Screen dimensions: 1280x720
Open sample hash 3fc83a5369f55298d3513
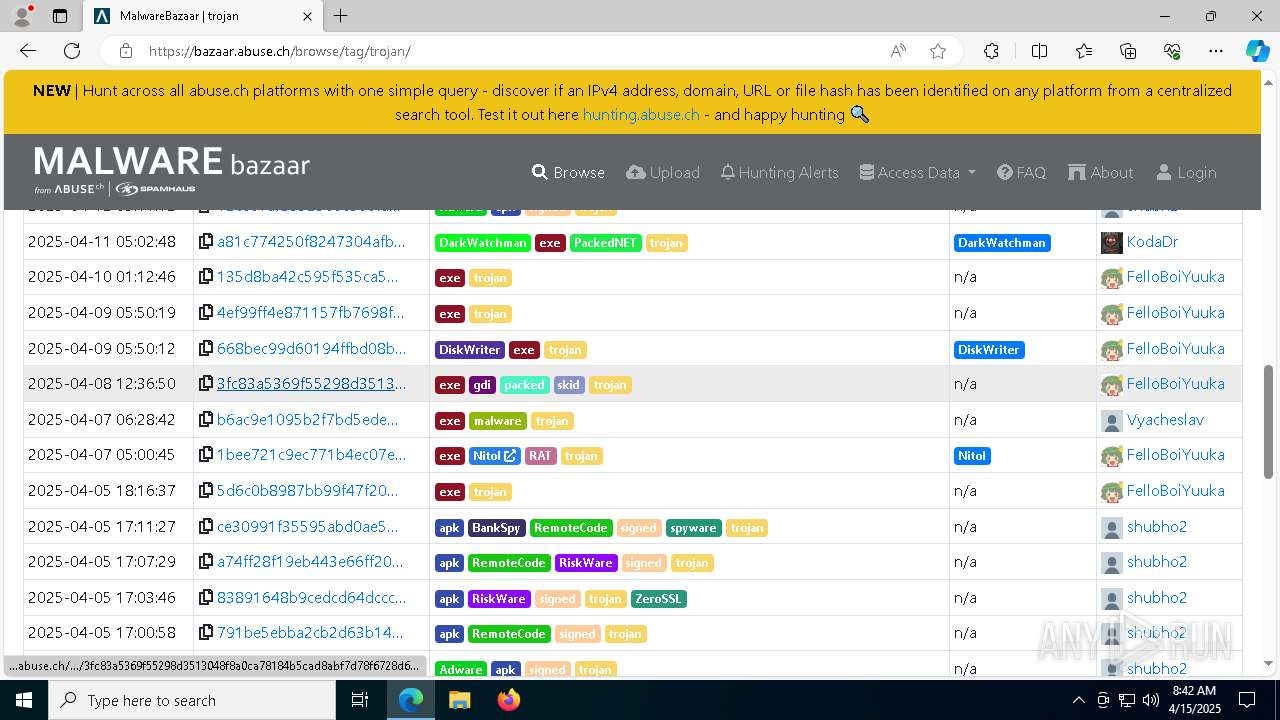point(311,384)
